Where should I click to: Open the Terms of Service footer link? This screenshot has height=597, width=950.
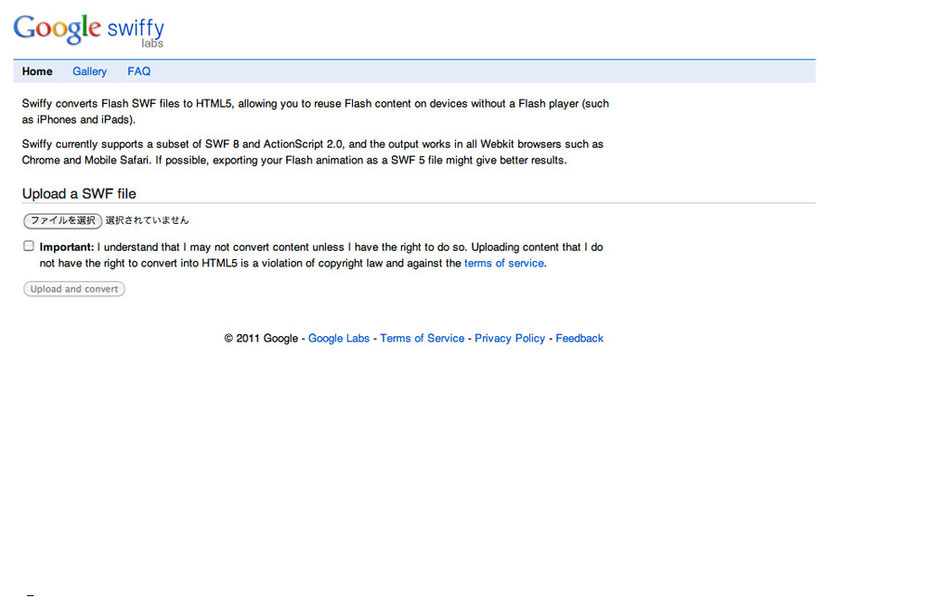pos(422,339)
